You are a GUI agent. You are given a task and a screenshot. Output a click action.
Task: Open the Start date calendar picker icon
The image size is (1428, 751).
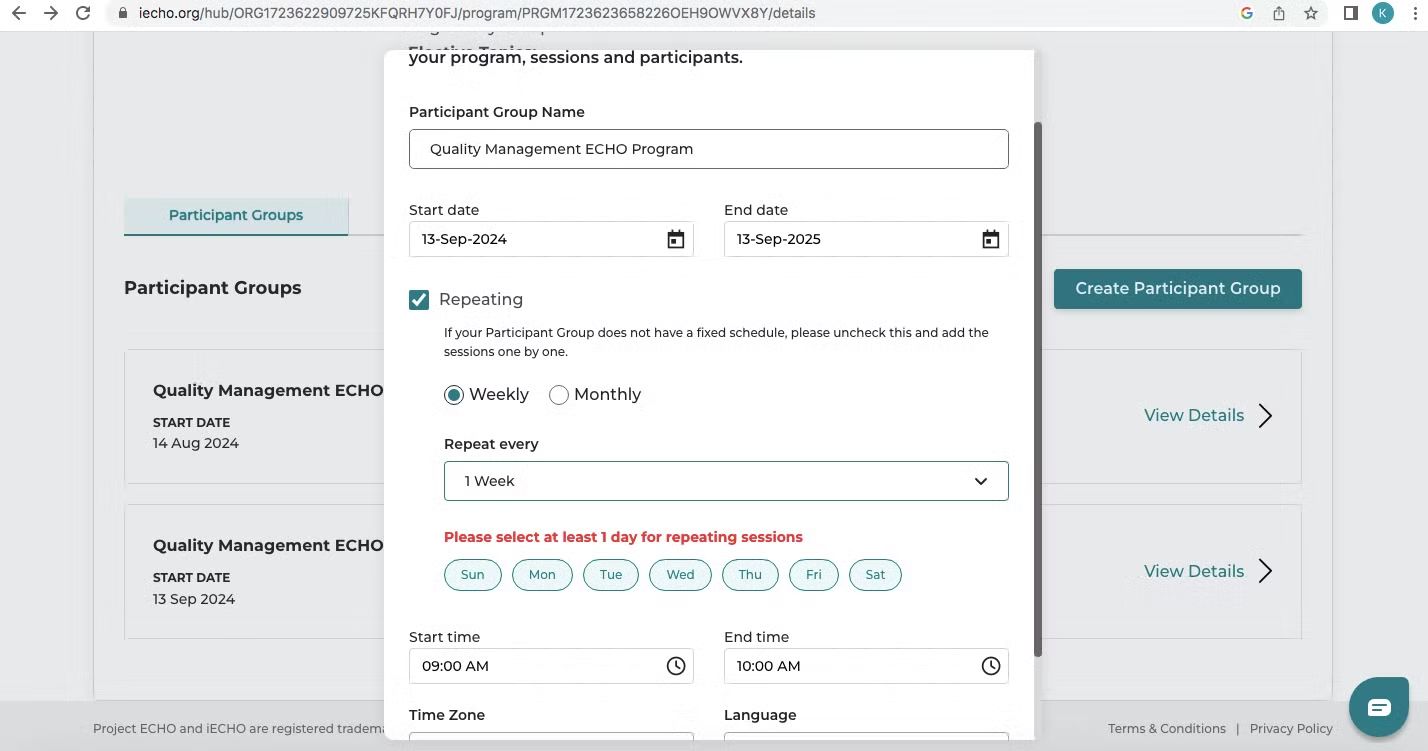[676, 239]
